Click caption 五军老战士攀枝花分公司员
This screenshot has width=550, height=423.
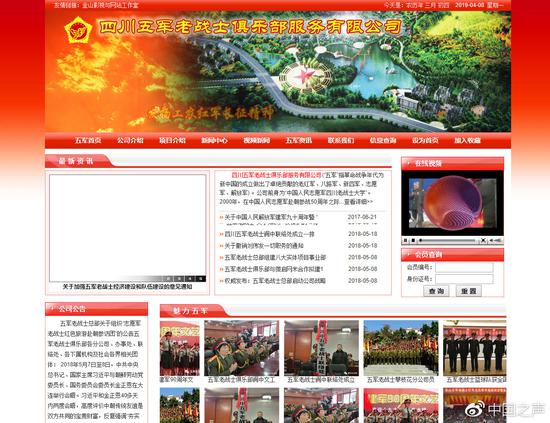(401, 380)
